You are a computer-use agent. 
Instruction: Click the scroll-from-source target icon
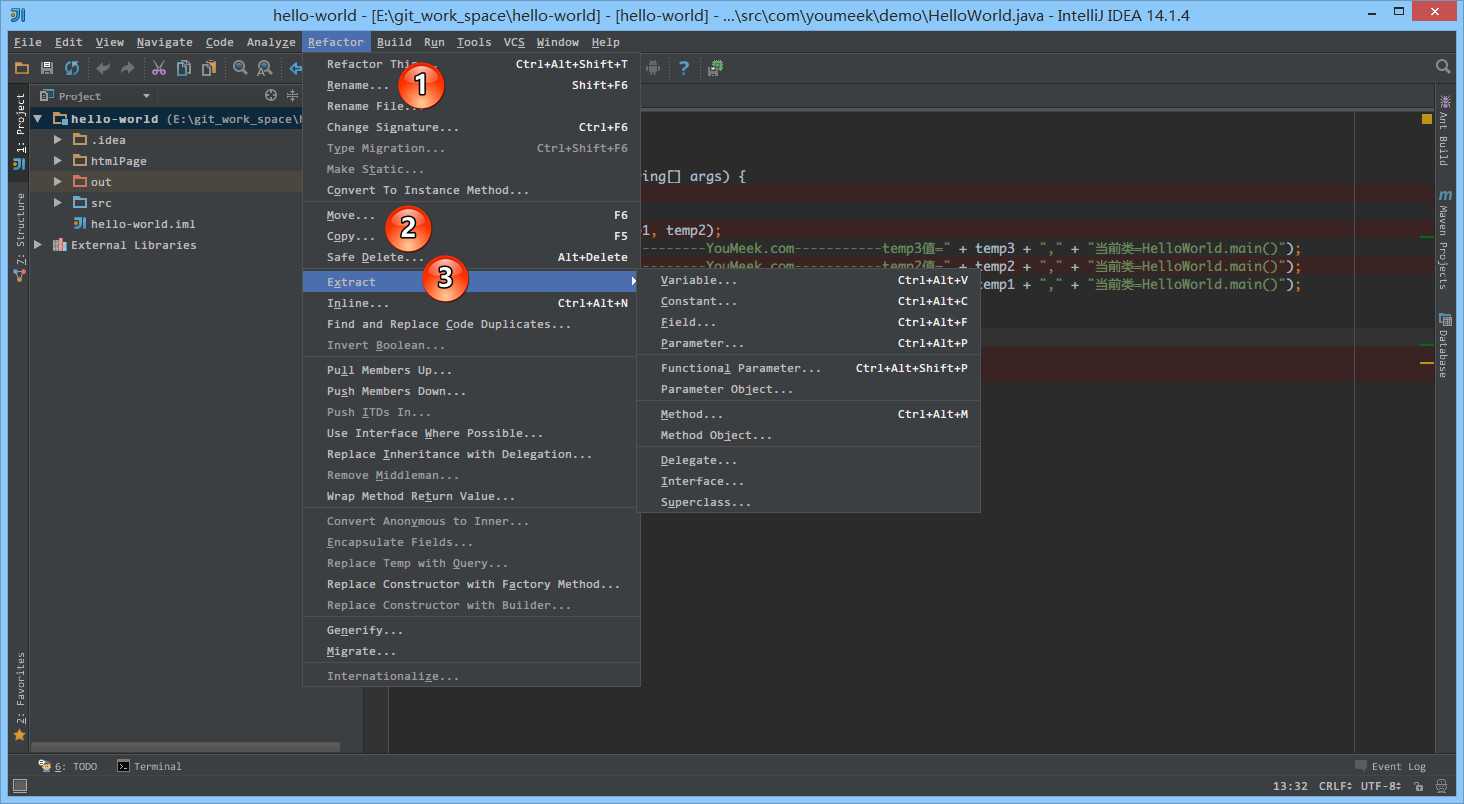(270, 96)
